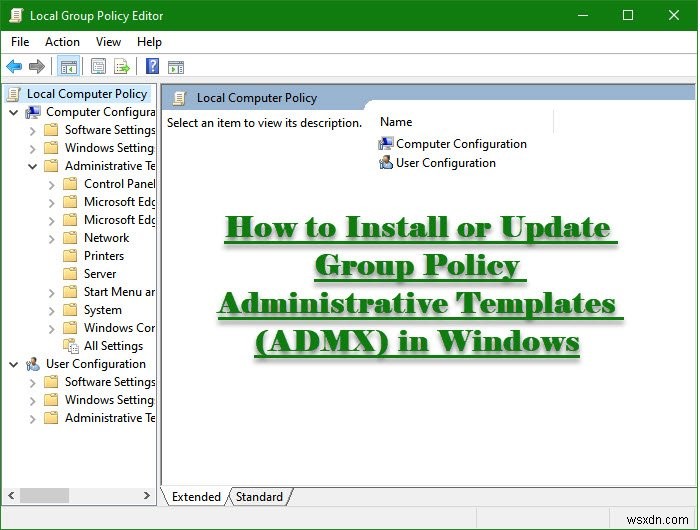Select Control Panel label in the tree
This screenshot has width=700, height=530.
pyautogui.click(x=120, y=184)
